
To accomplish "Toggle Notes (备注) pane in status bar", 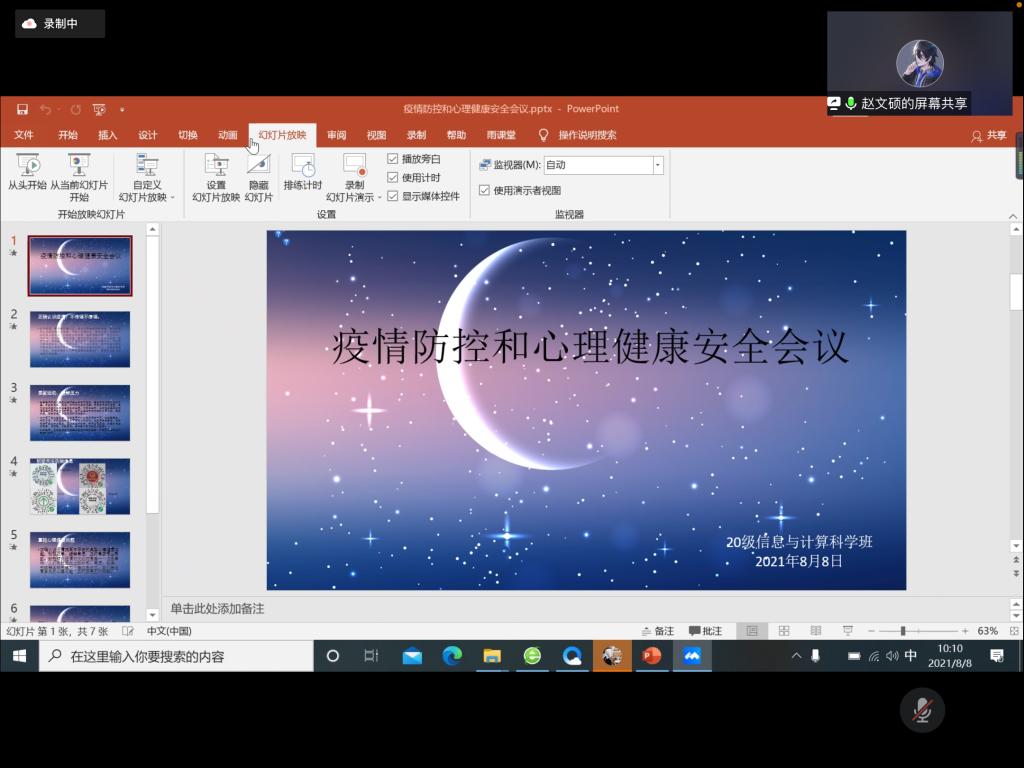I will click(x=658, y=631).
